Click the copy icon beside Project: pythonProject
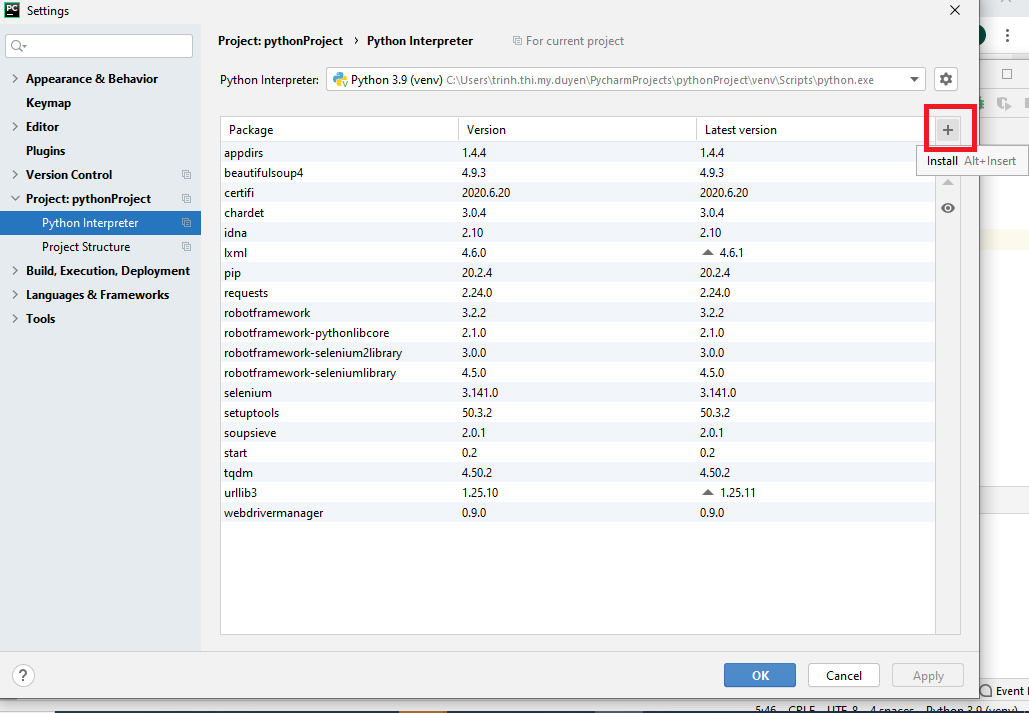The height and width of the screenshot is (713, 1029). pos(186,199)
